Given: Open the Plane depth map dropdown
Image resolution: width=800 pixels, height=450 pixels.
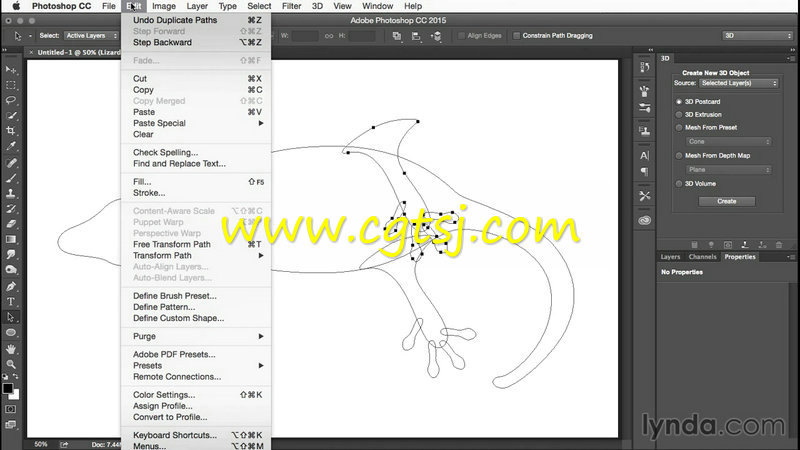Looking at the screenshot, I should point(728,169).
